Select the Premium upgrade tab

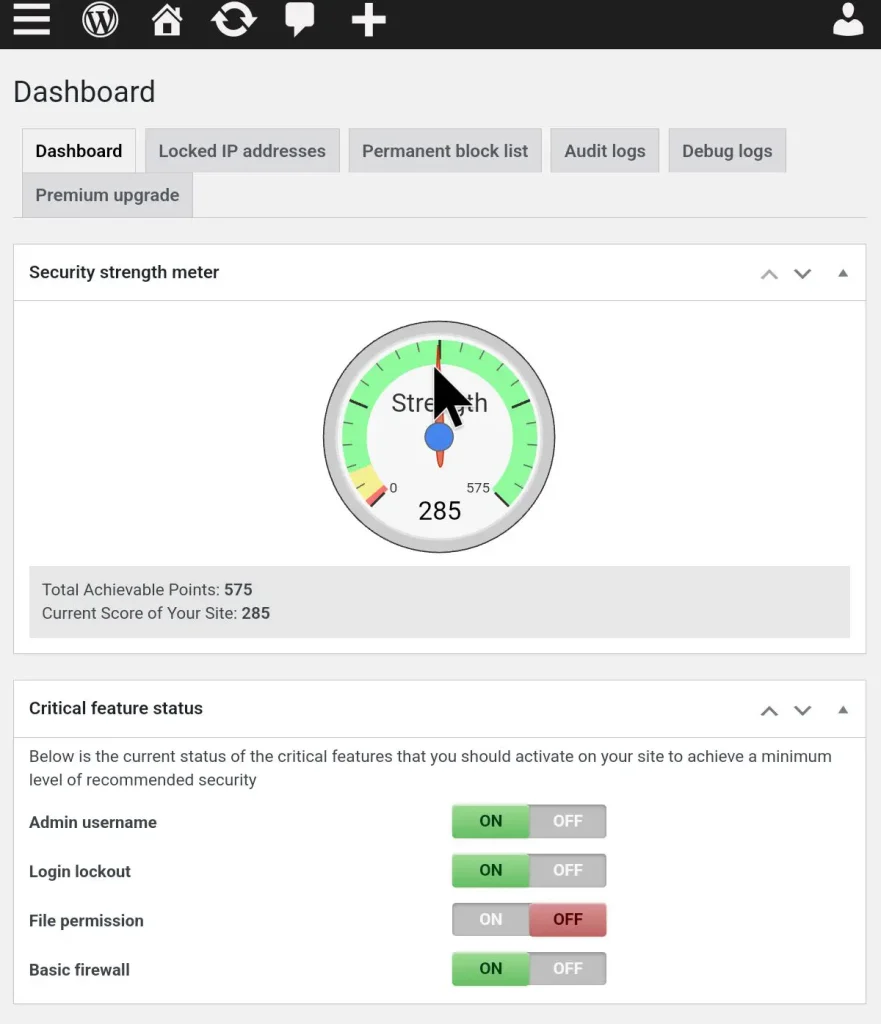[x=107, y=195]
